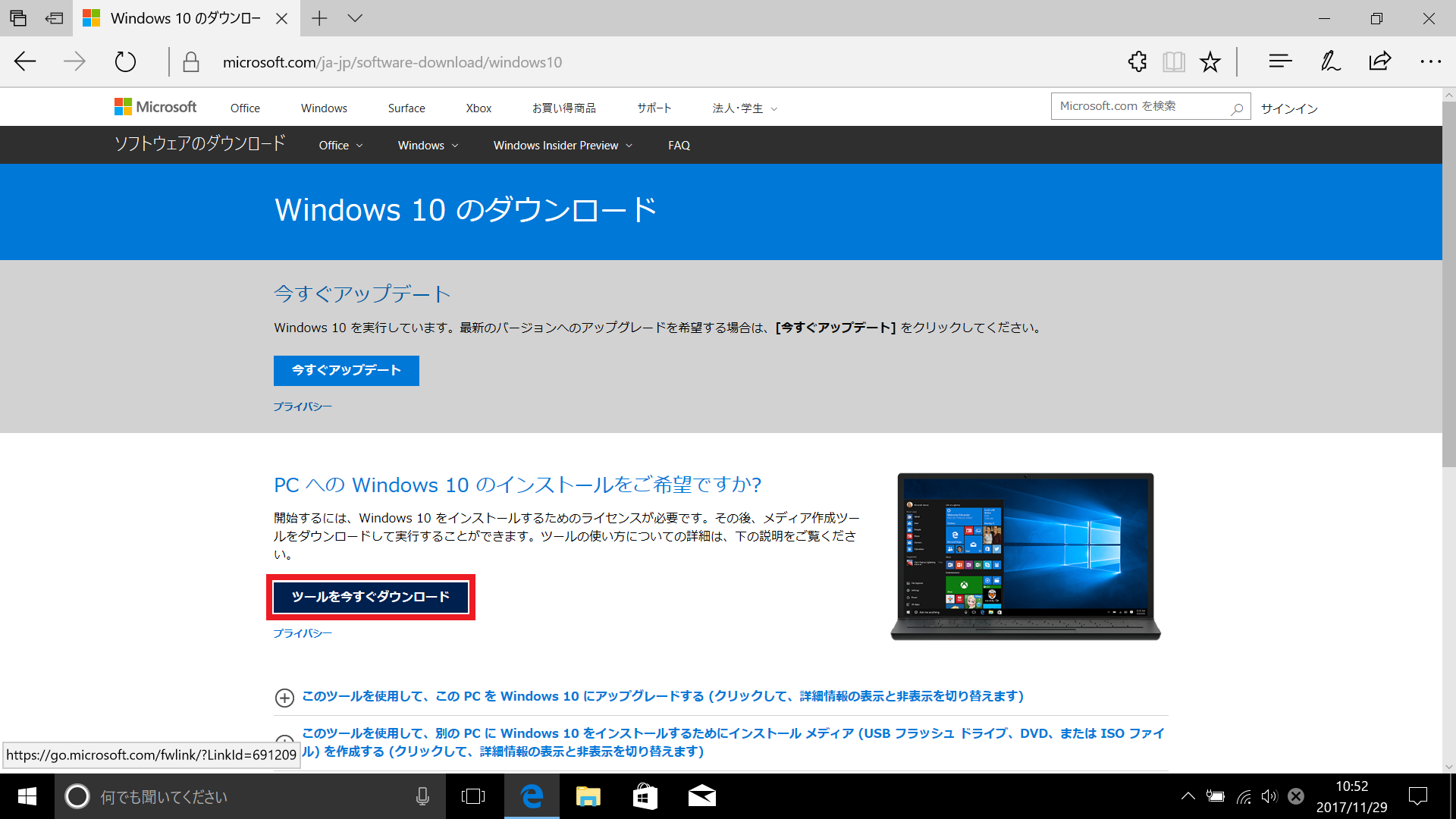Viewport: 1456px width, 819px height.
Task: Click the share page icon
Action: pyautogui.click(x=1379, y=60)
